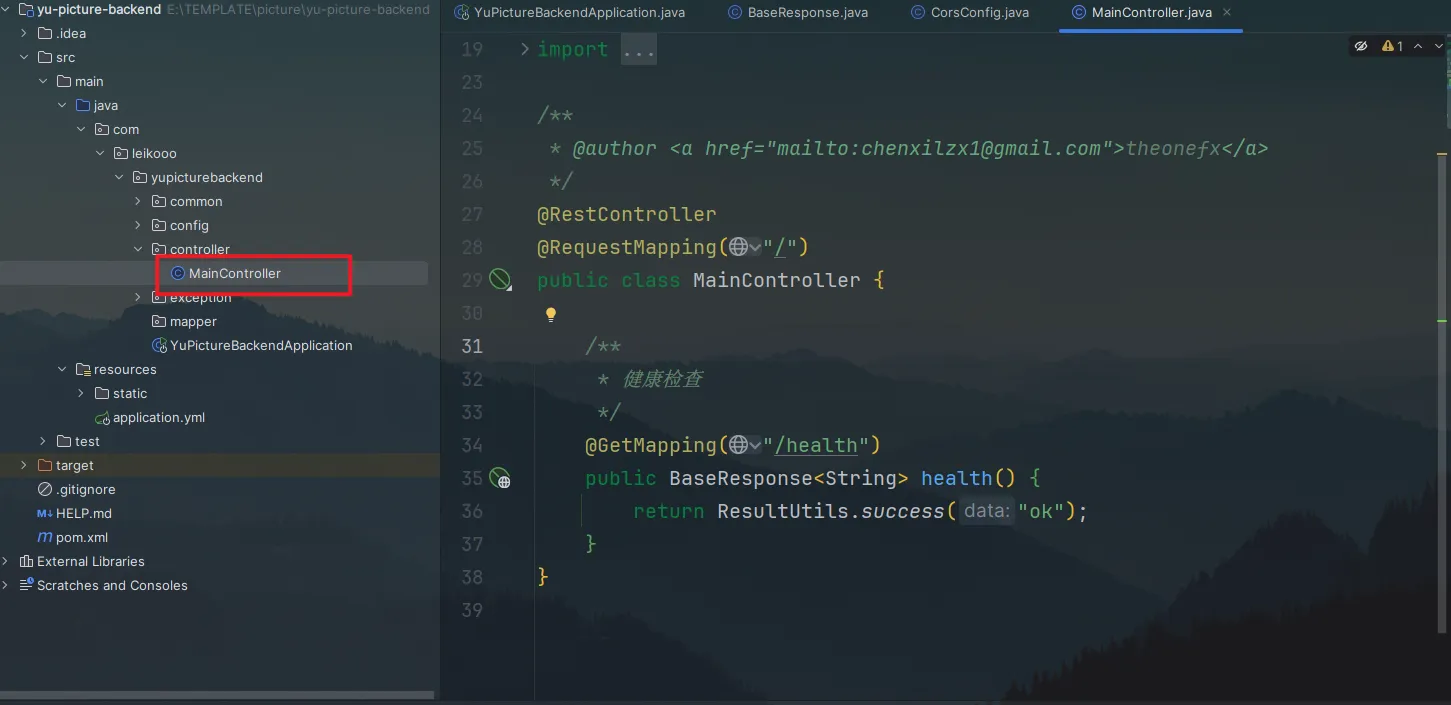1451x705 pixels.
Task: Click the Spring bean gutter icon on line 29
Action: point(499,280)
